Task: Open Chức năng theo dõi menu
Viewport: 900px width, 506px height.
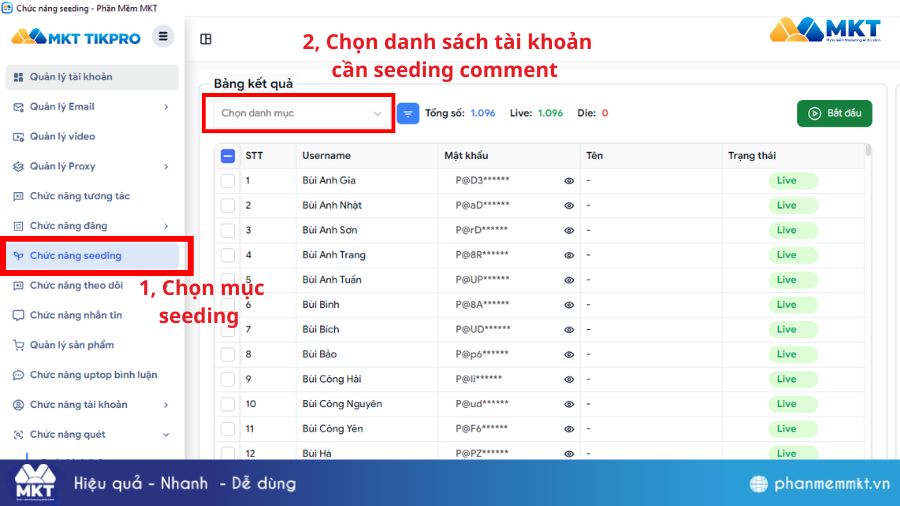Action: pos(92,286)
